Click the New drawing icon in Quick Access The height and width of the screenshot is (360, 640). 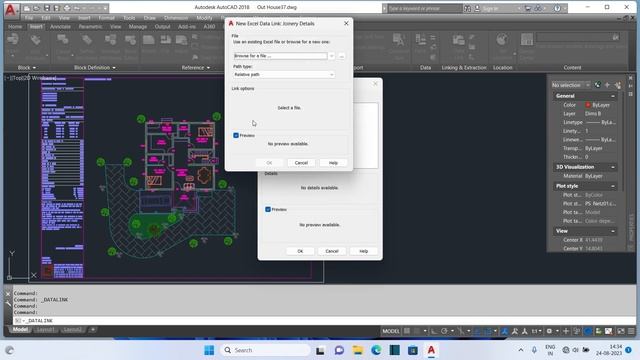(x=27, y=8)
